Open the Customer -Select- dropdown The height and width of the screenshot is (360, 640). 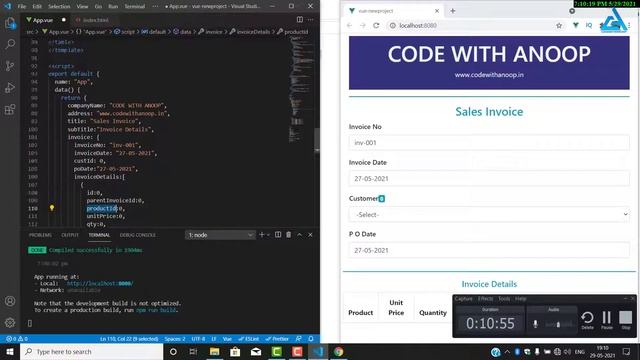point(489,214)
